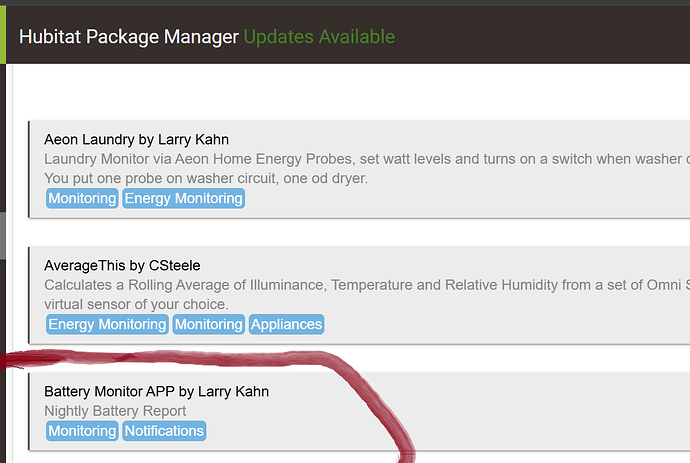Open the AverageThis by CSteele package

click(122, 265)
